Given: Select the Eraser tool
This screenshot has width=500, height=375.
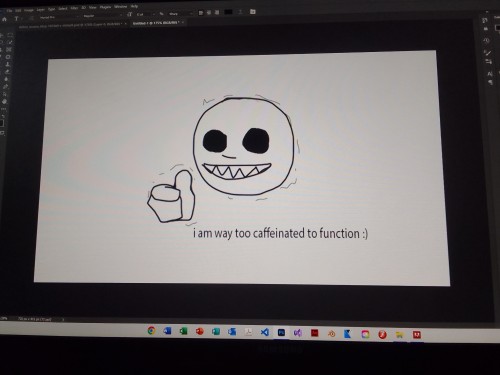Looking at the screenshot, I should [x=7, y=71].
